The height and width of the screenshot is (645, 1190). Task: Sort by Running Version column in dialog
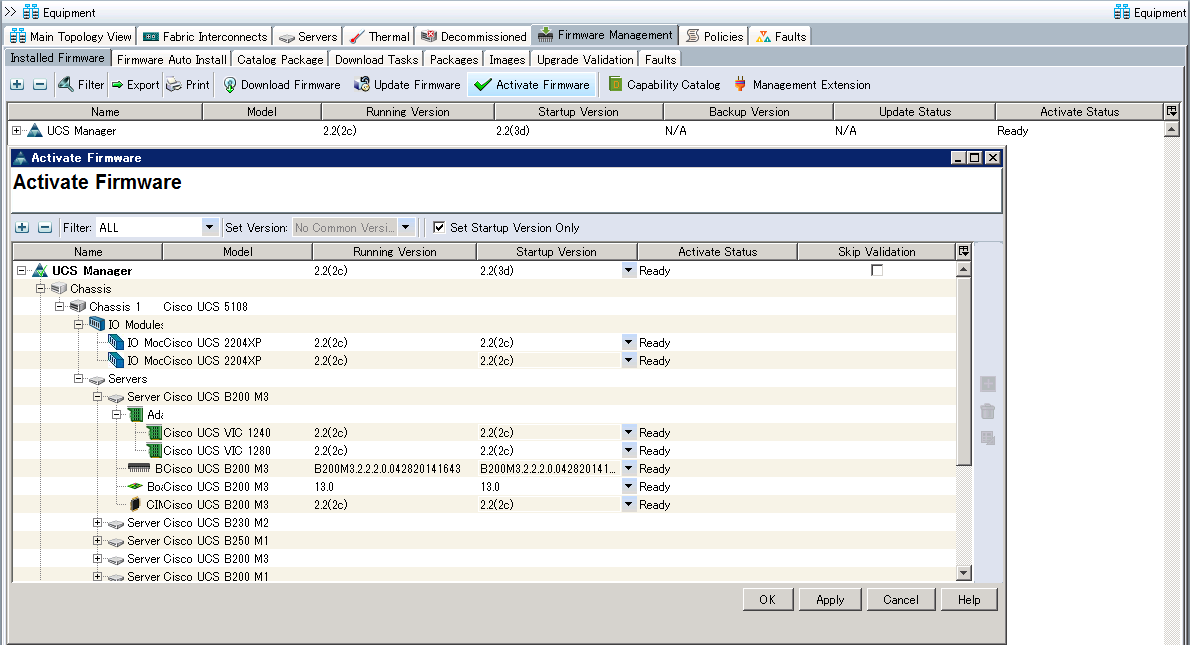click(395, 251)
